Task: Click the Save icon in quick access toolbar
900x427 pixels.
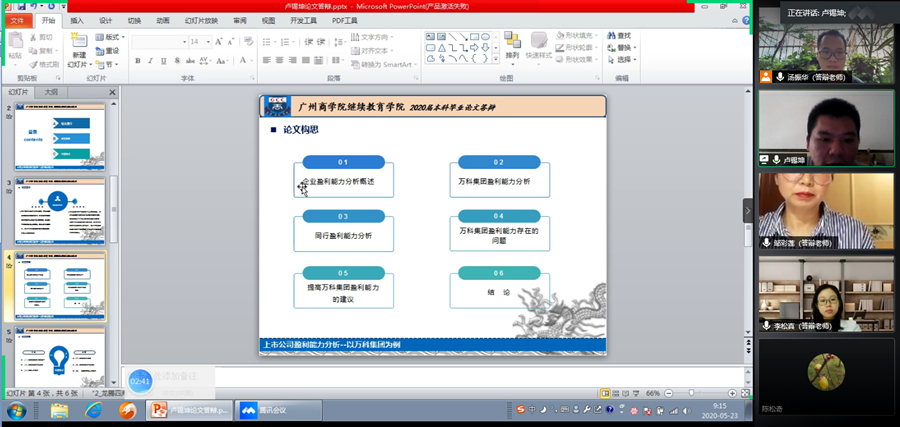Action: pos(21,6)
